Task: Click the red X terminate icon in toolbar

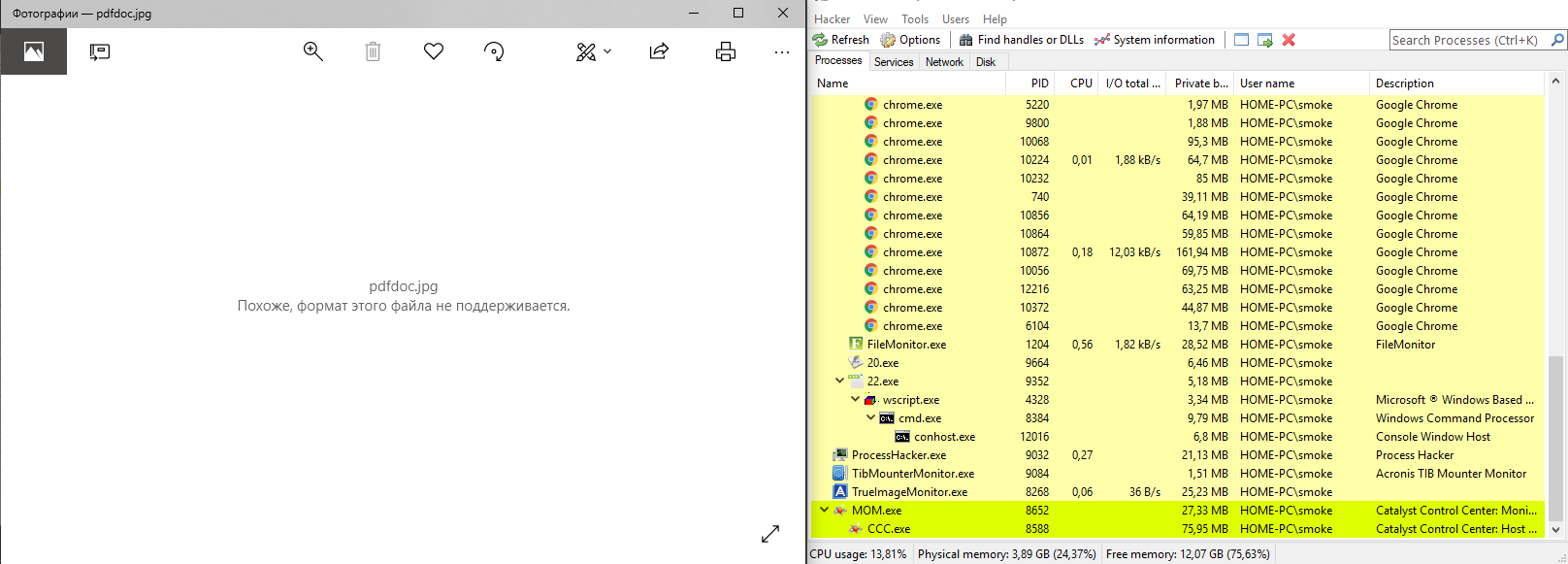Action: [x=1289, y=40]
